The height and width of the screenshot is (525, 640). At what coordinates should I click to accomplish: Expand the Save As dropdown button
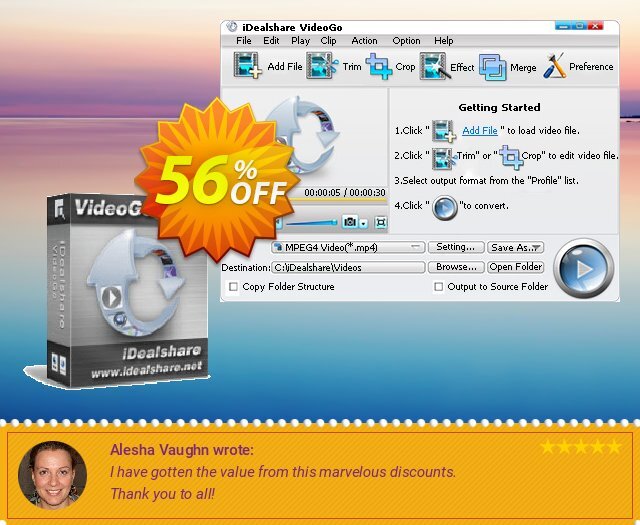[x=516, y=247]
